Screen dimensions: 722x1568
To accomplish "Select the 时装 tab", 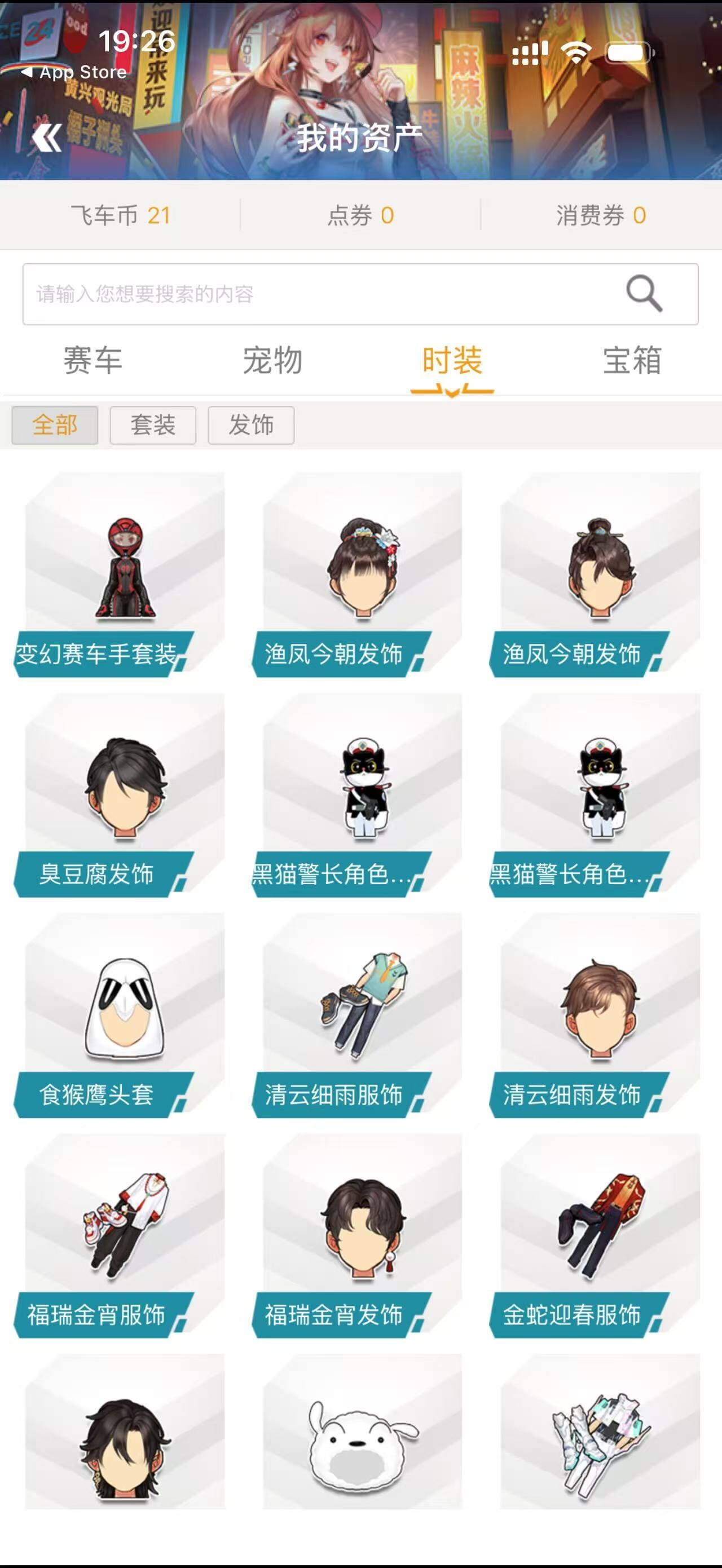I will click(452, 360).
